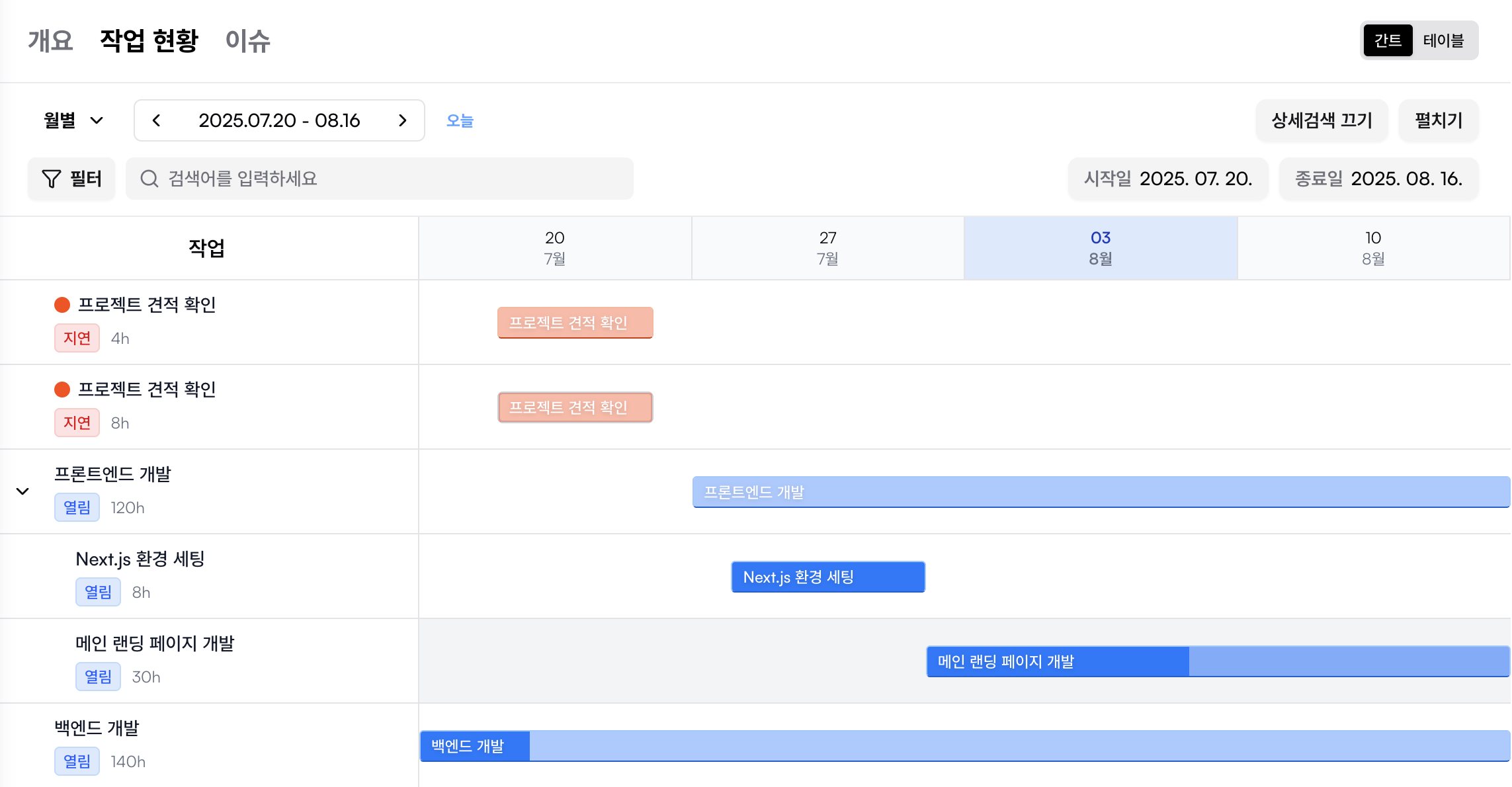Jump to today with 오늘 link
The image size is (1512, 787).
[x=460, y=120]
